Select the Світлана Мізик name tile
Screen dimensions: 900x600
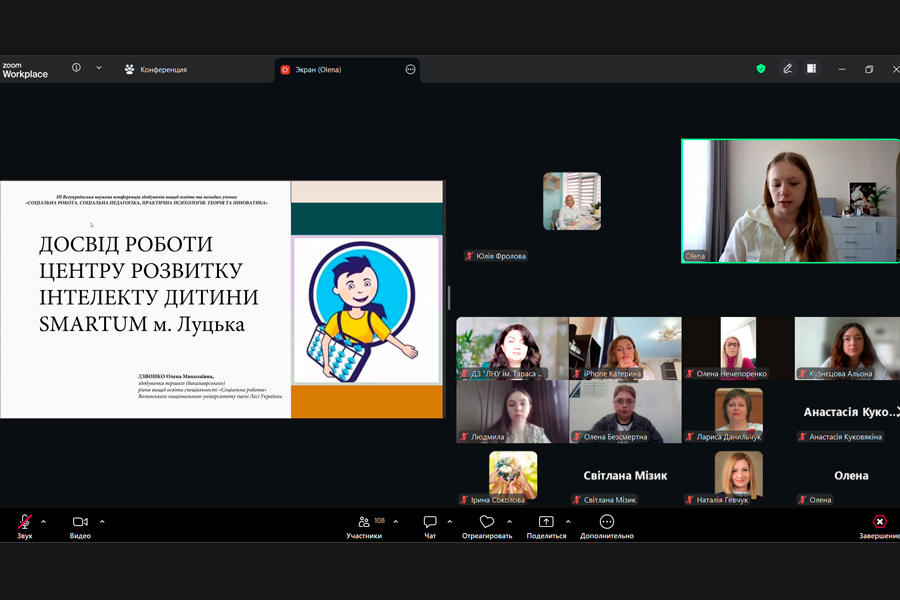(x=625, y=475)
